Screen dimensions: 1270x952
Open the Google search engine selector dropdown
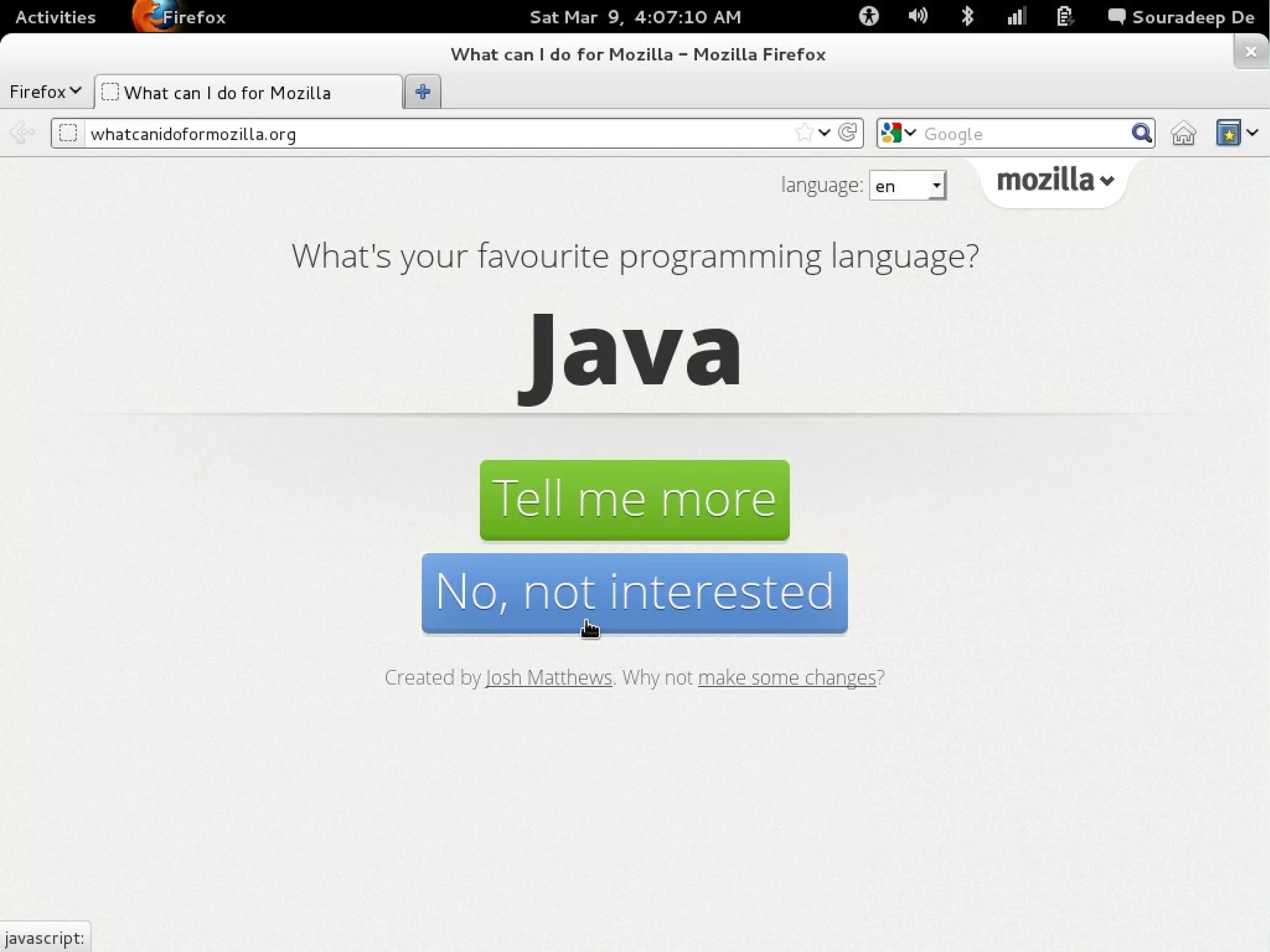click(898, 133)
